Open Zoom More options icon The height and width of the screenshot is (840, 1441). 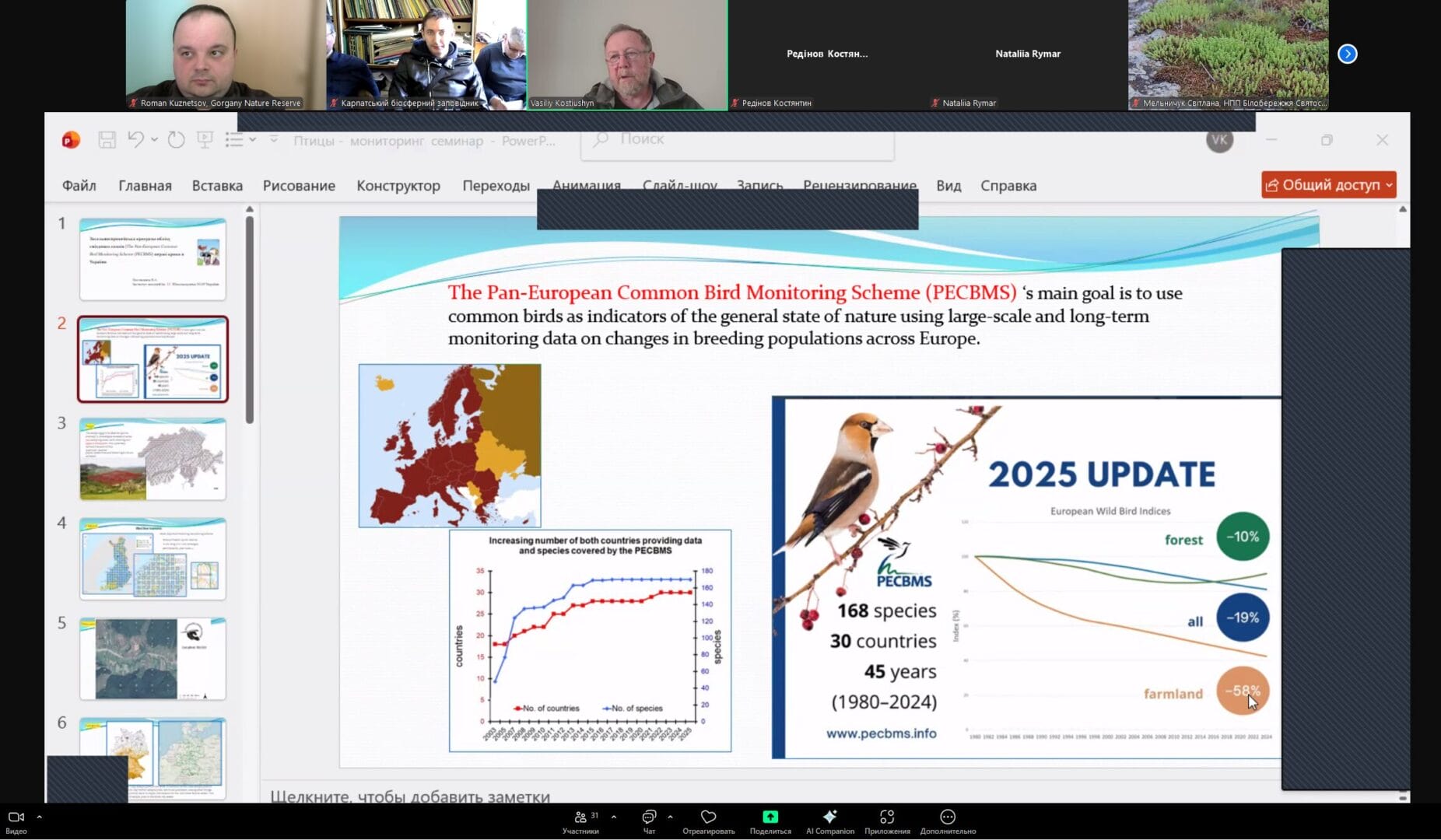pos(947,817)
